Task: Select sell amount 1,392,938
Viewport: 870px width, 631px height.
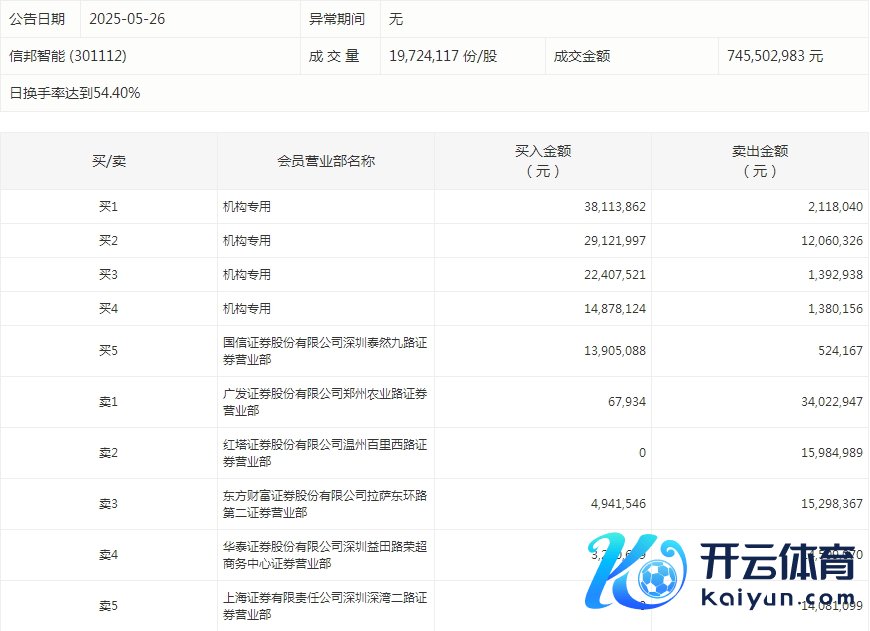Action: coord(836,275)
